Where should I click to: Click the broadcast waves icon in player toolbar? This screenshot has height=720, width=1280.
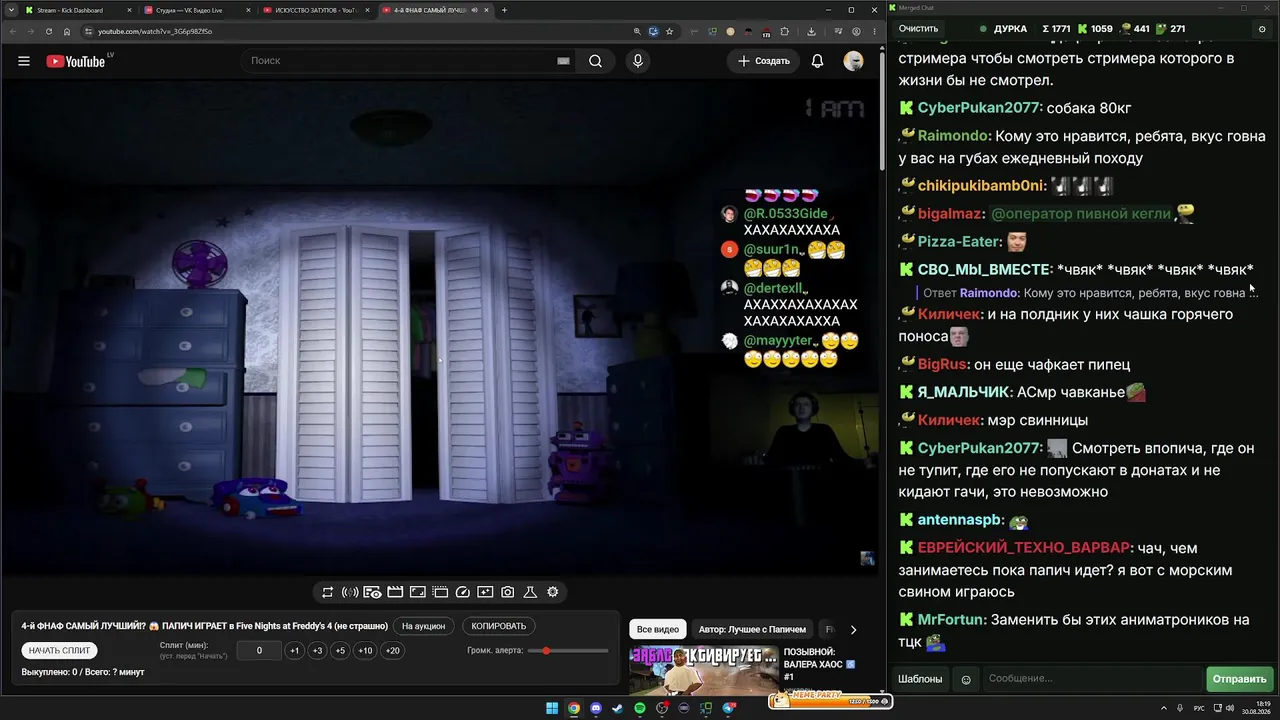(350, 592)
